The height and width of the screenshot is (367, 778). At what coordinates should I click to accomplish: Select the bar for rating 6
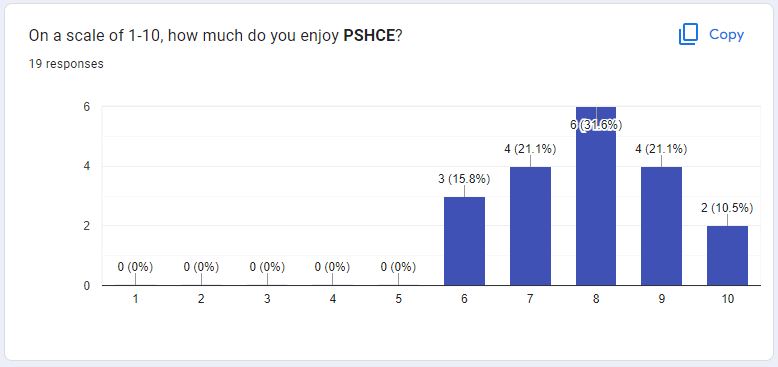click(x=464, y=241)
